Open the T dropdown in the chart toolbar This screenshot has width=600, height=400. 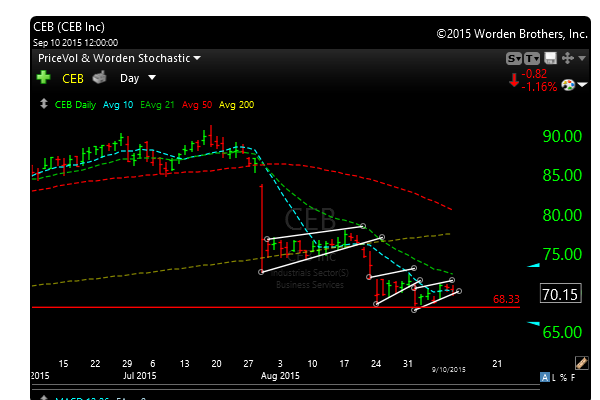click(531, 59)
